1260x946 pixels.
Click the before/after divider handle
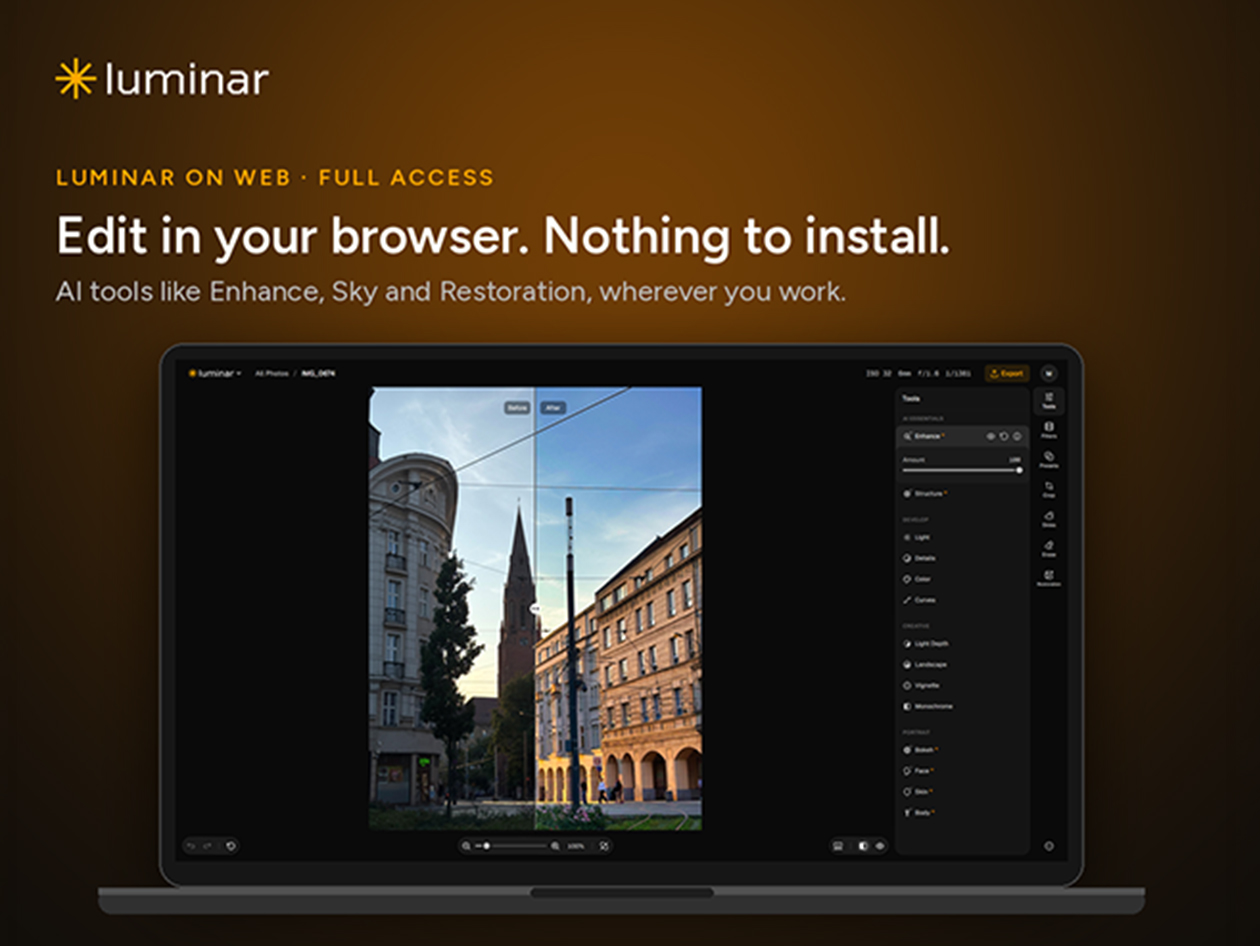[535, 607]
